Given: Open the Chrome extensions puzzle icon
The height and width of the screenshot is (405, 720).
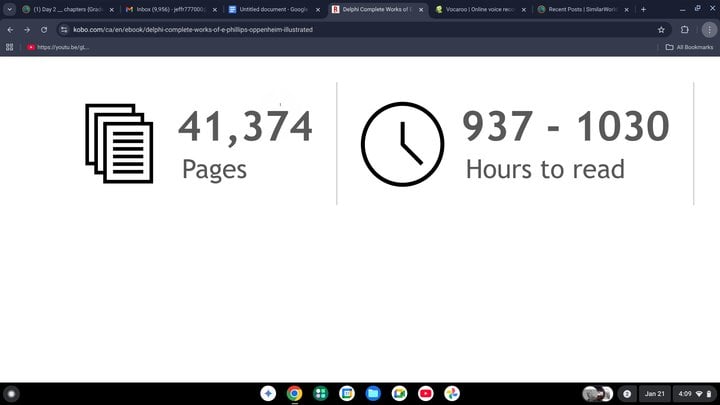Looking at the screenshot, I should click(685, 30).
